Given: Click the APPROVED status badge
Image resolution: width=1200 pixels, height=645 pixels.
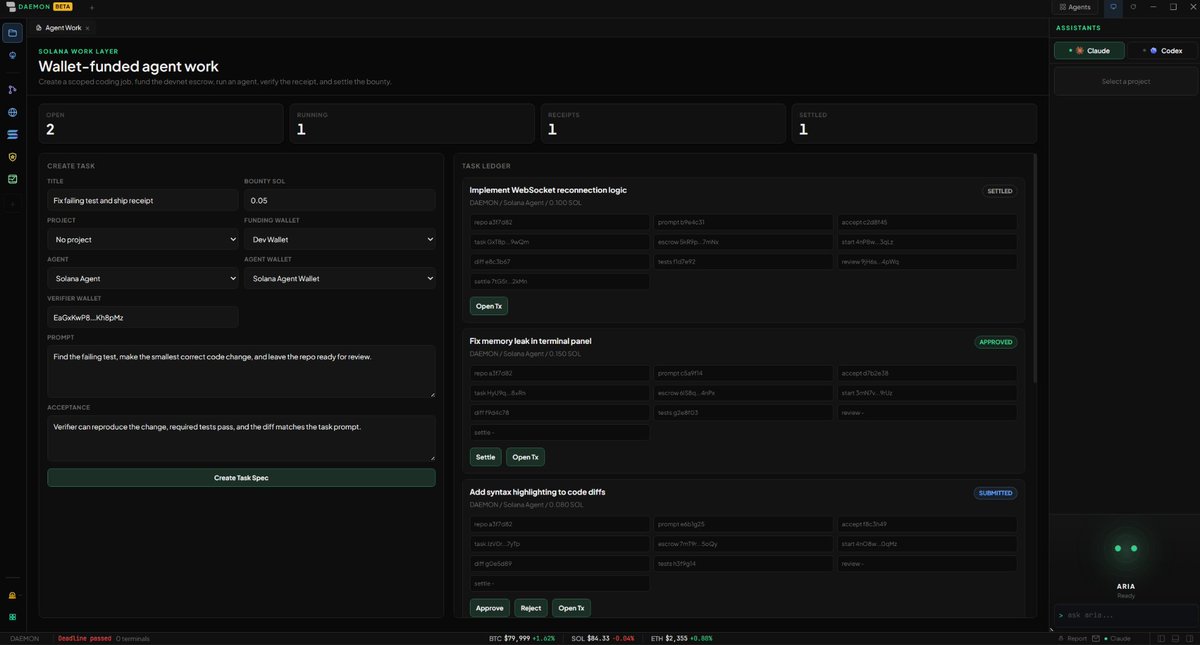Looking at the screenshot, I should tap(996, 342).
